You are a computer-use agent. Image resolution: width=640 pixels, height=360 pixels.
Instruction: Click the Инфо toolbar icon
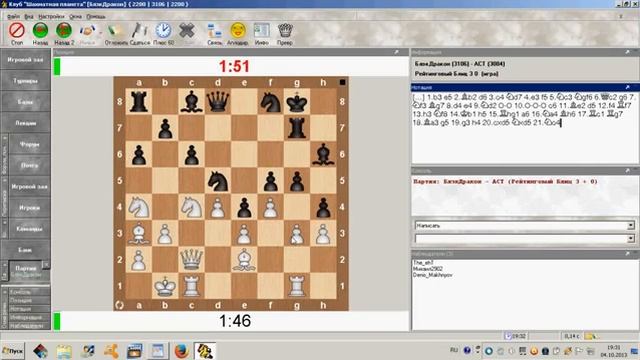(x=261, y=31)
